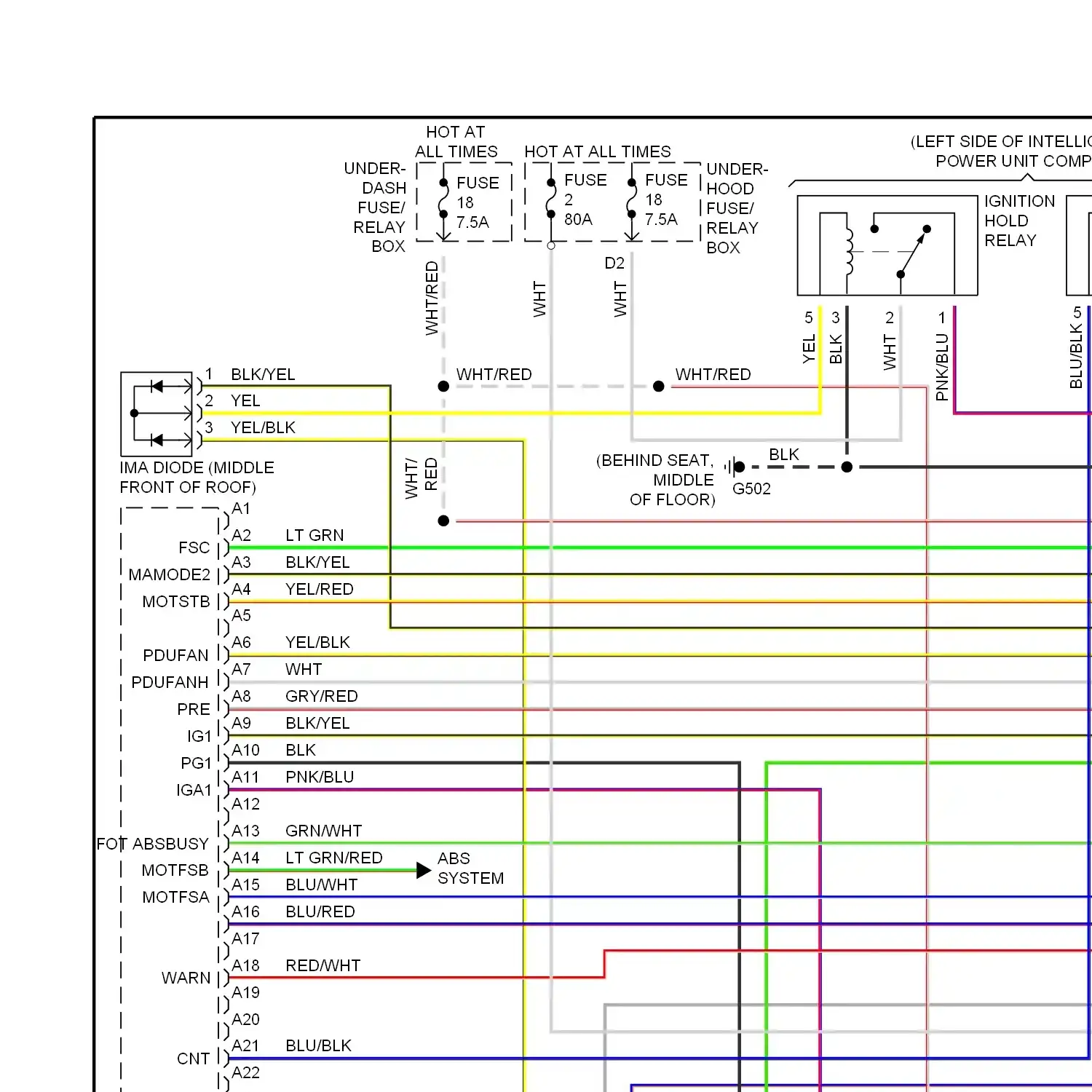Select the IGNITION HOLD RELAY label
The height and width of the screenshot is (1092, 1092).
point(1019,221)
